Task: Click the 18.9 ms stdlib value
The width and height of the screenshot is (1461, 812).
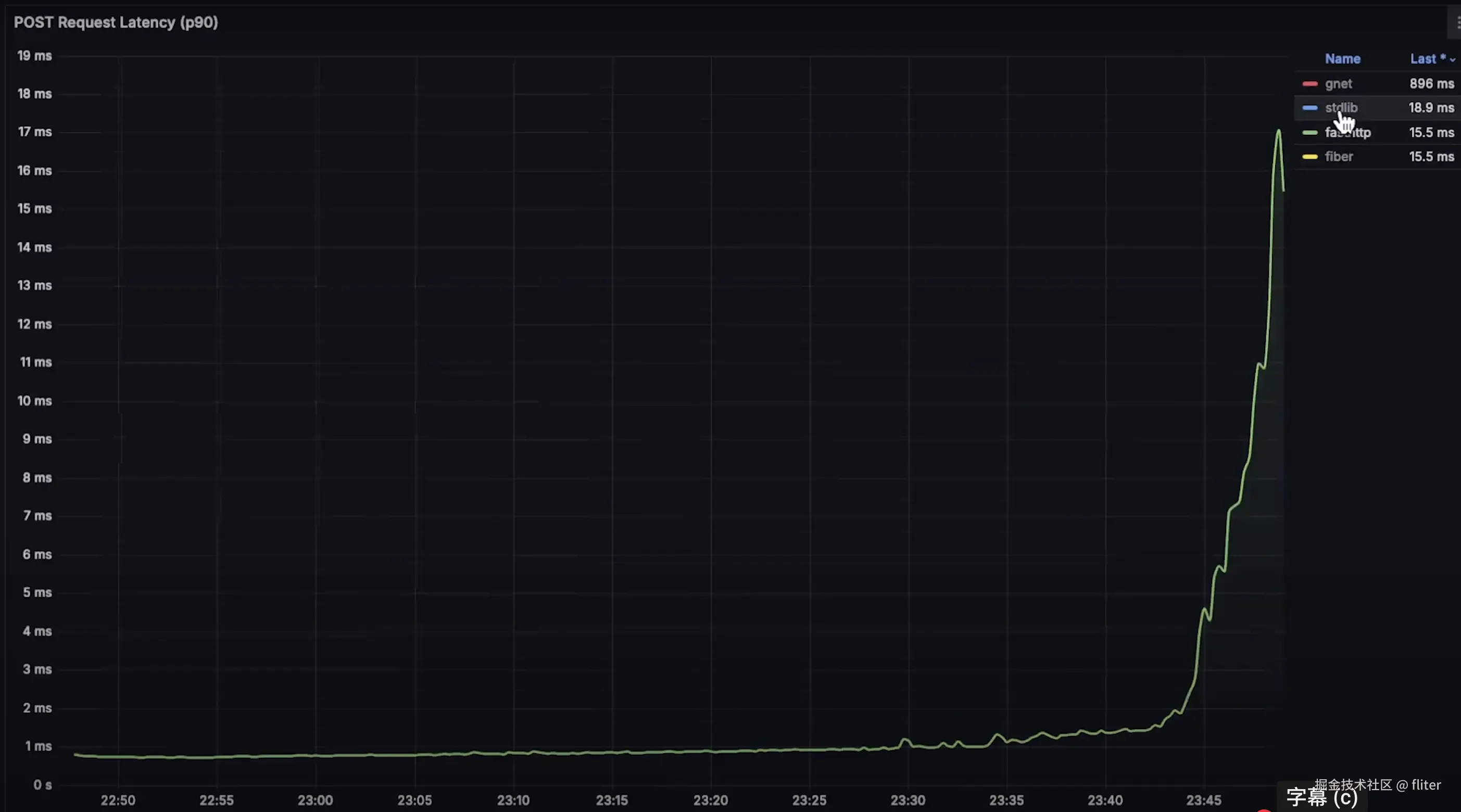Action: pyautogui.click(x=1431, y=108)
